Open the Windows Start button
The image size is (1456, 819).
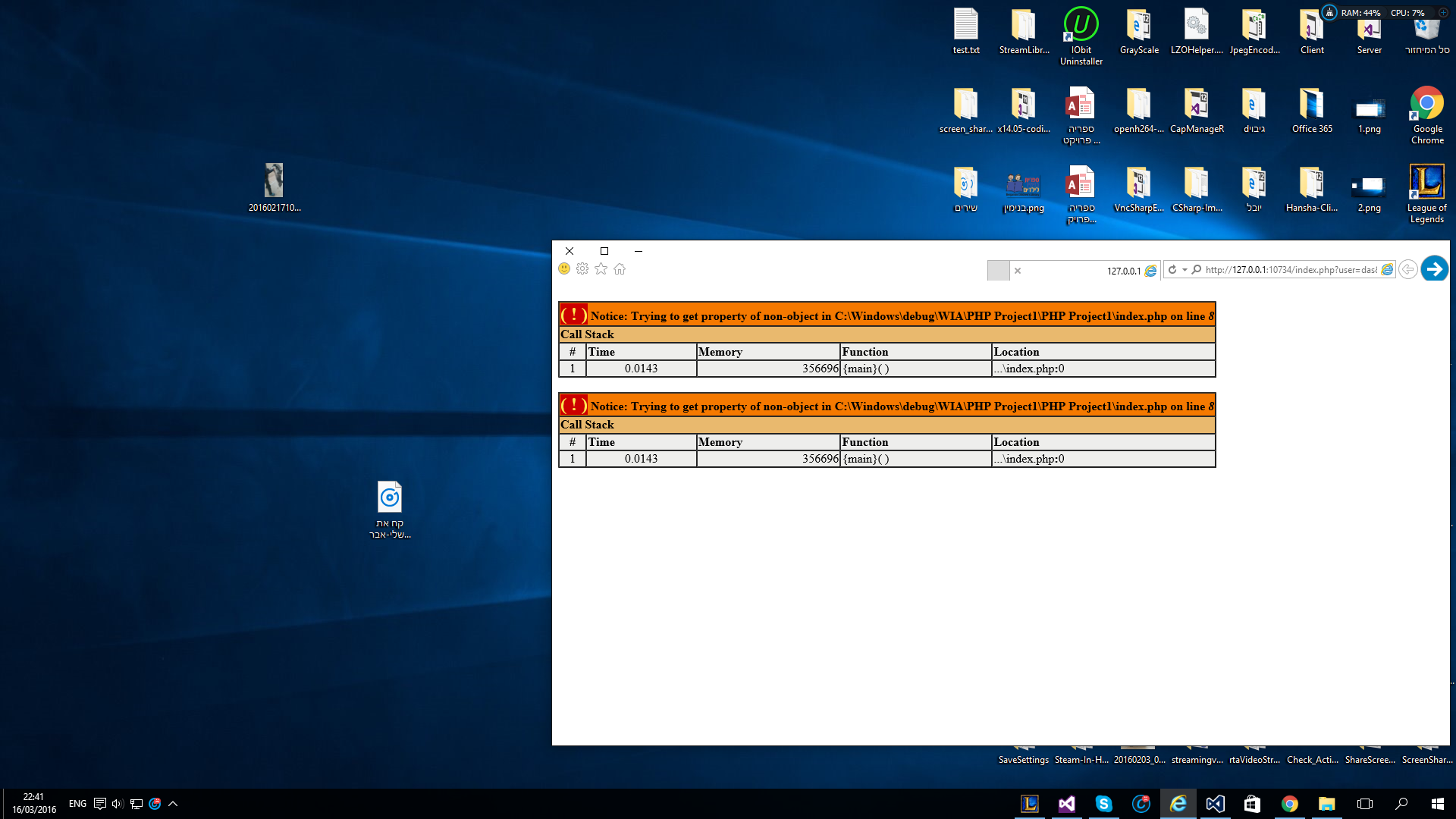pyautogui.click(x=1437, y=804)
